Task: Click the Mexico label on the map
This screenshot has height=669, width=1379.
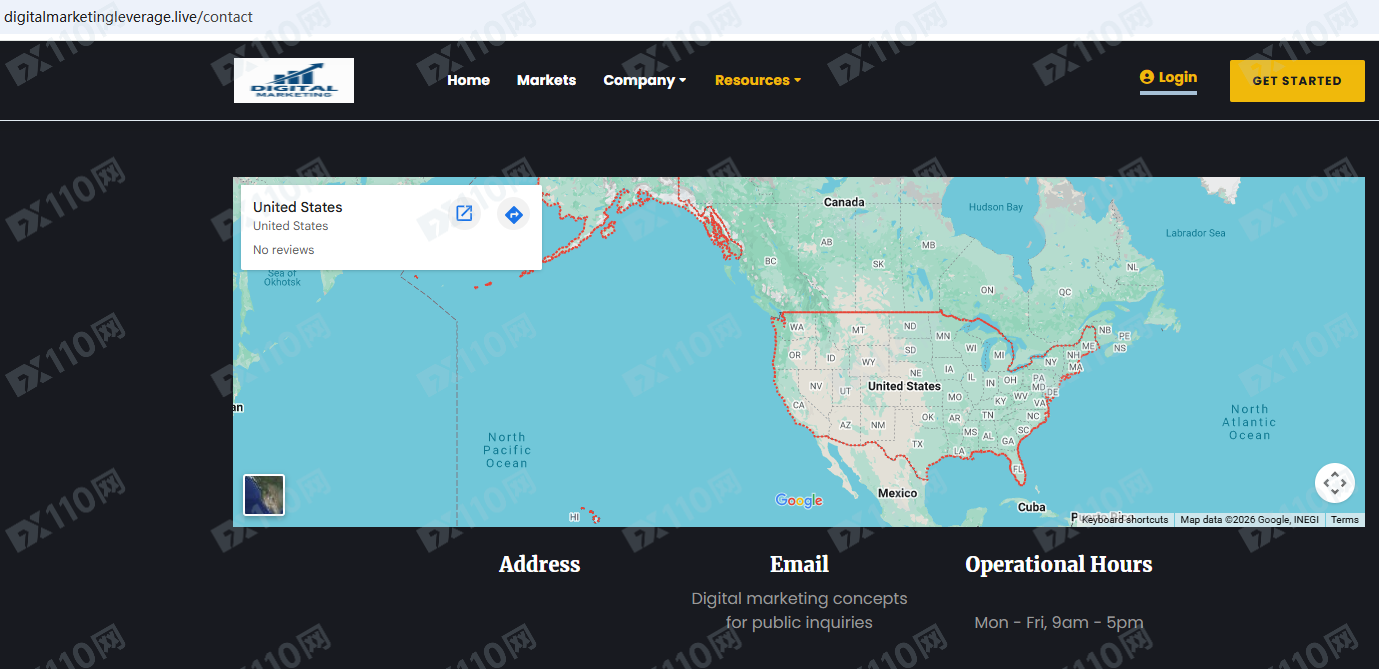Action: [x=897, y=493]
